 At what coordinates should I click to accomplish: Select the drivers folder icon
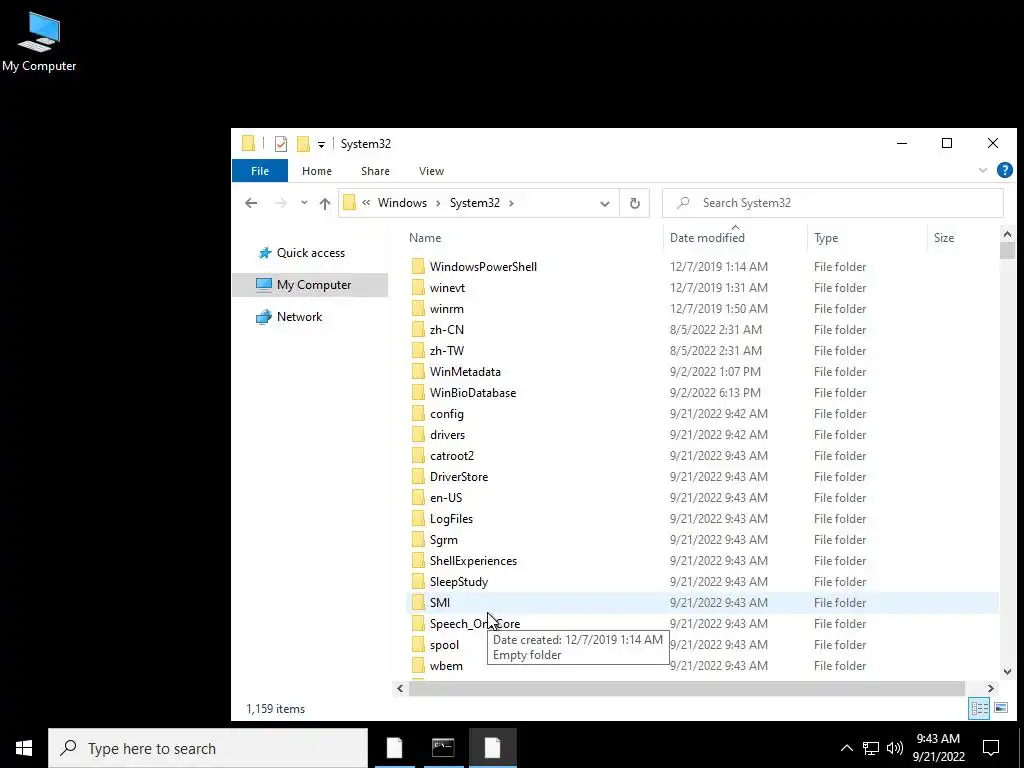418,434
